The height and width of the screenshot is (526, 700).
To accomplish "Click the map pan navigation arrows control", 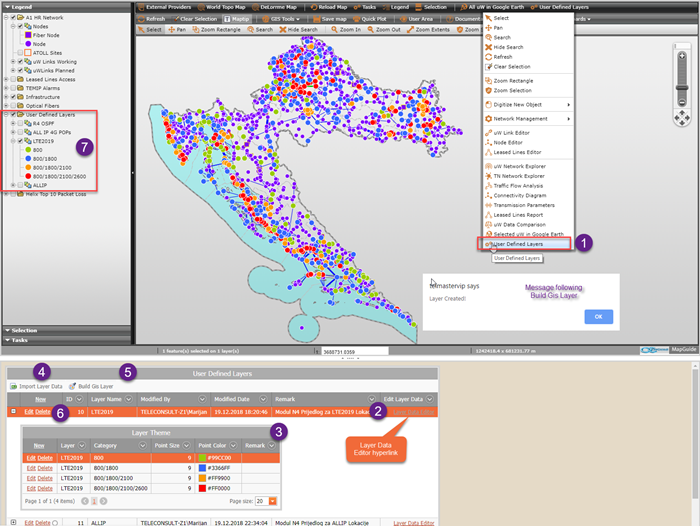I will click(x=682, y=118).
